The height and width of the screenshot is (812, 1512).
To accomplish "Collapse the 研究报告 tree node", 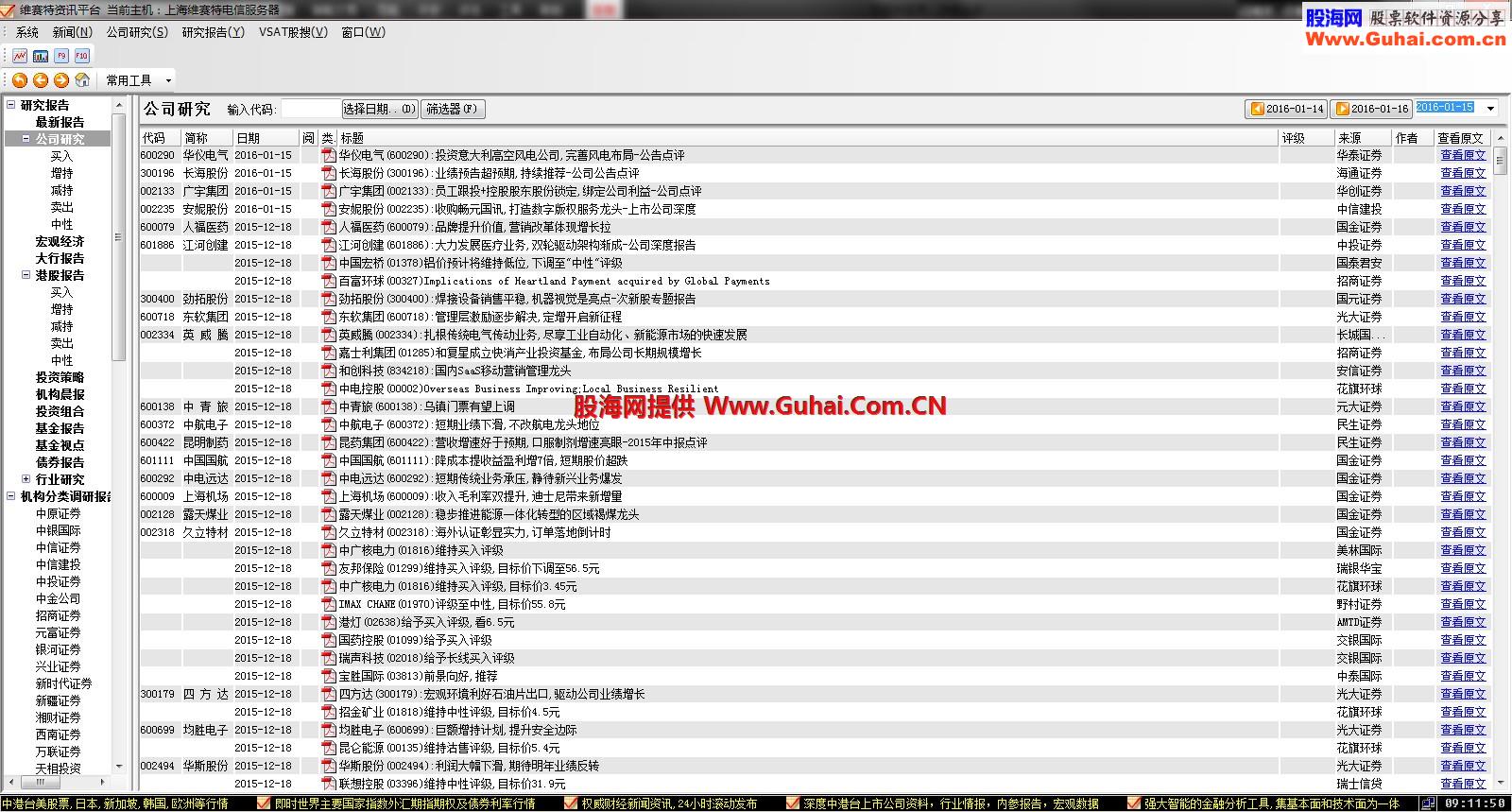I will pos(11,105).
